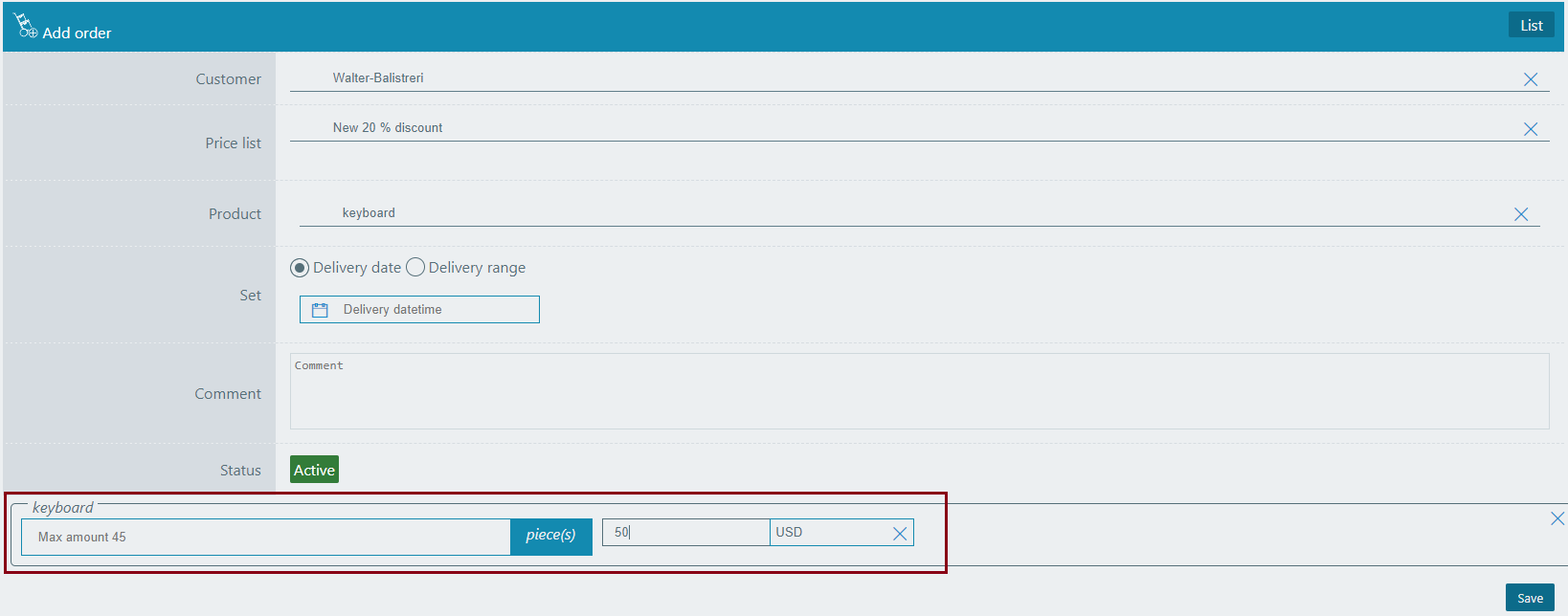Click the price field containing 50
Image resolution: width=1568 pixels, height=616 pixels.
(x=685, y=533)
